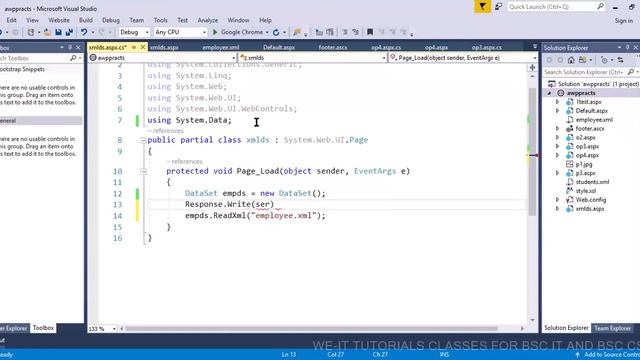The image size is (640, 360).
Task: Close the xmlds.aspx.cs tab
Action: tap(143, 47)
